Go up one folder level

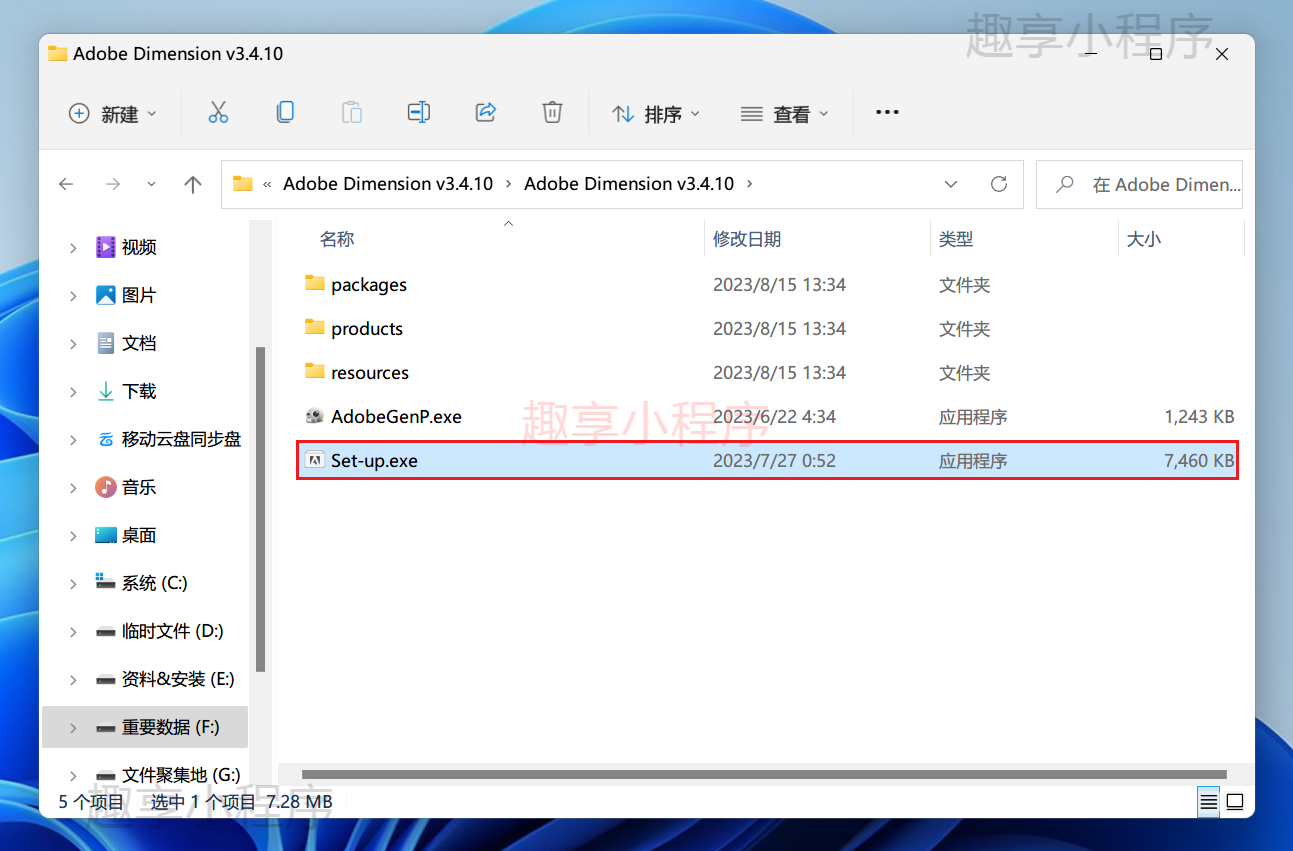(193, 184)
